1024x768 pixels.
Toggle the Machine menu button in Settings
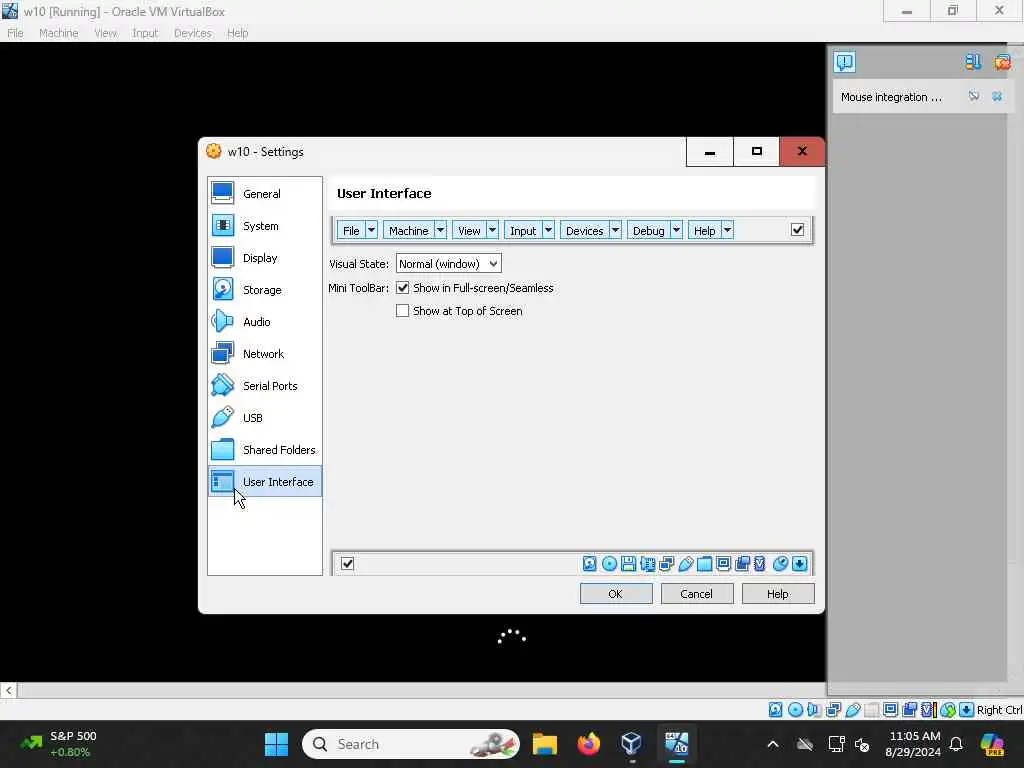(408, 231)
